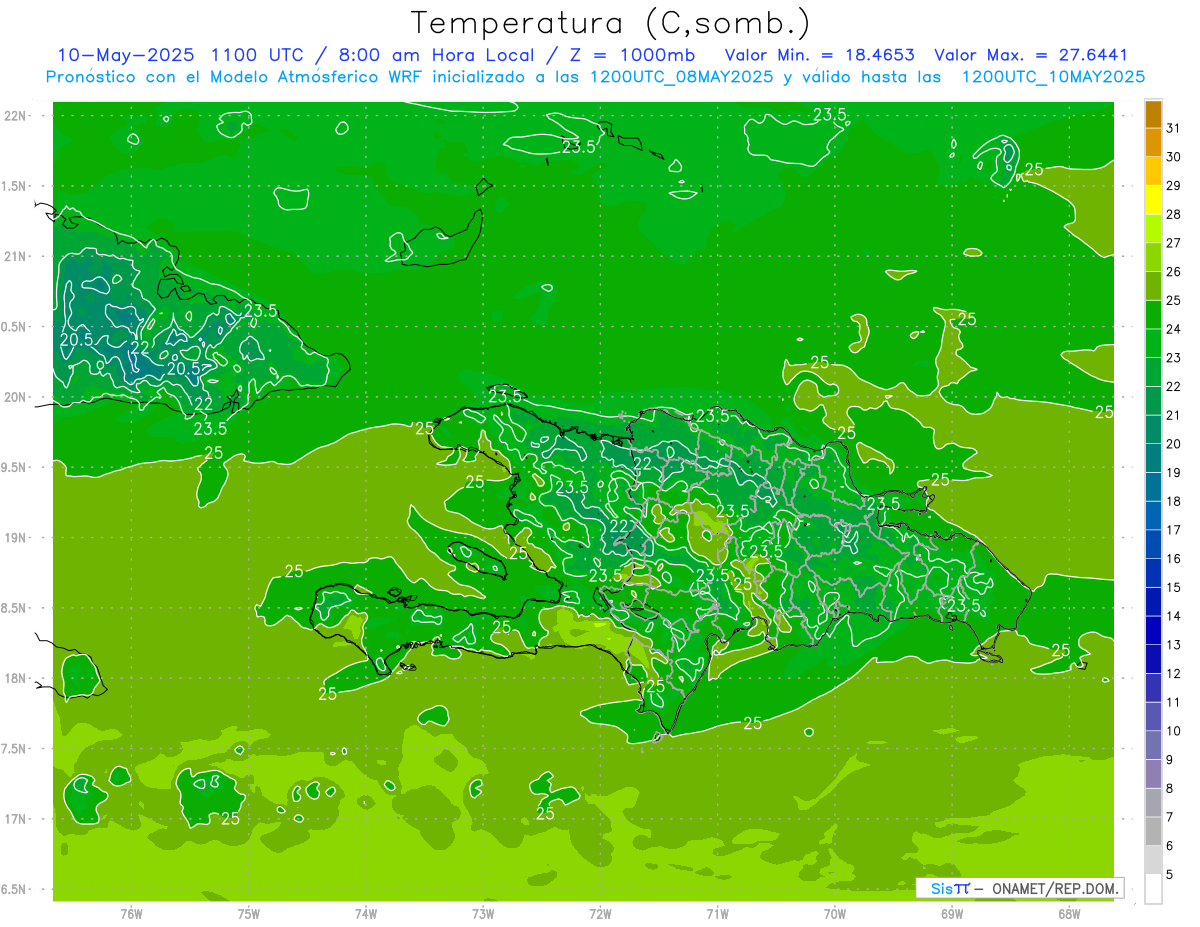Click latitude axis label "17N"

[16, 819]
